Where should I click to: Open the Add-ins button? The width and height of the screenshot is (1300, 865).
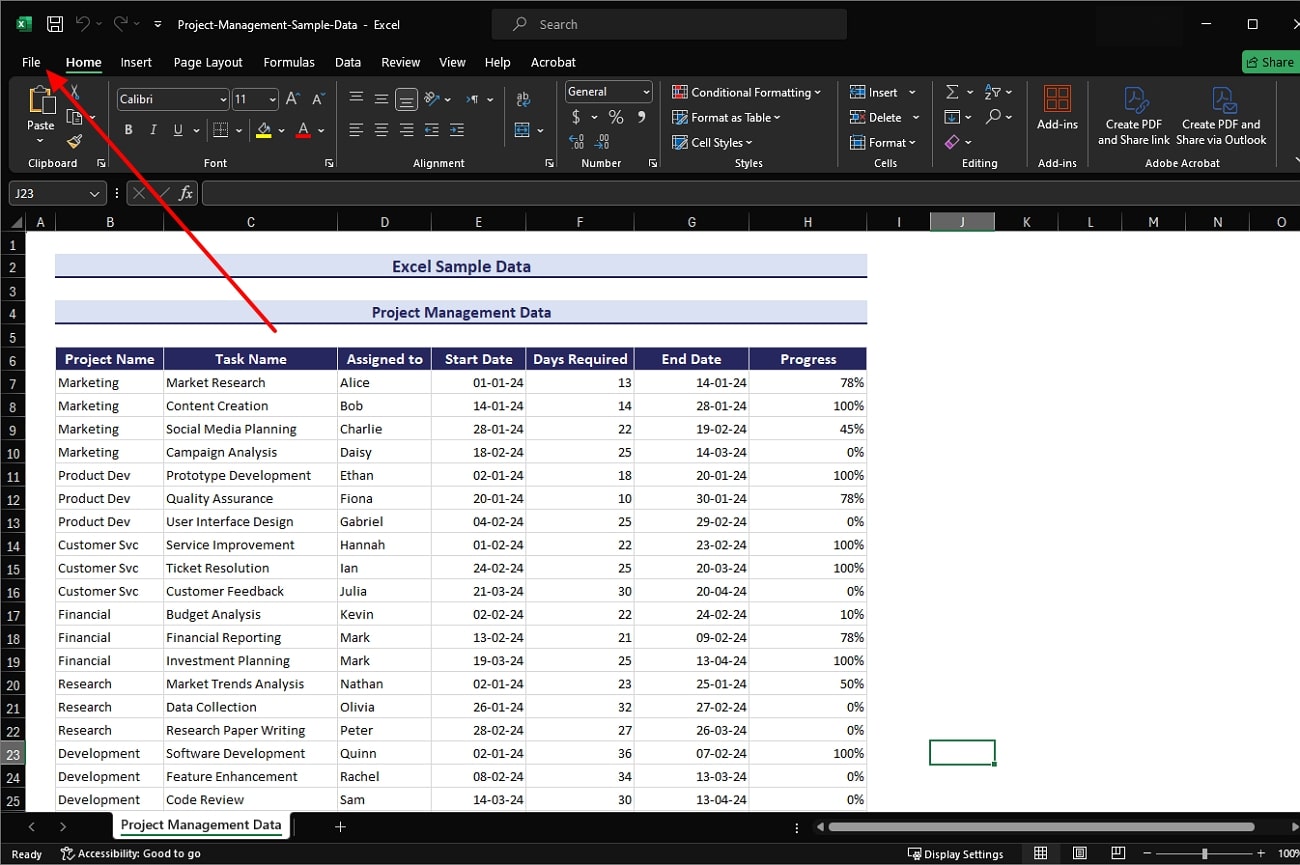[x=1057, y=109]
